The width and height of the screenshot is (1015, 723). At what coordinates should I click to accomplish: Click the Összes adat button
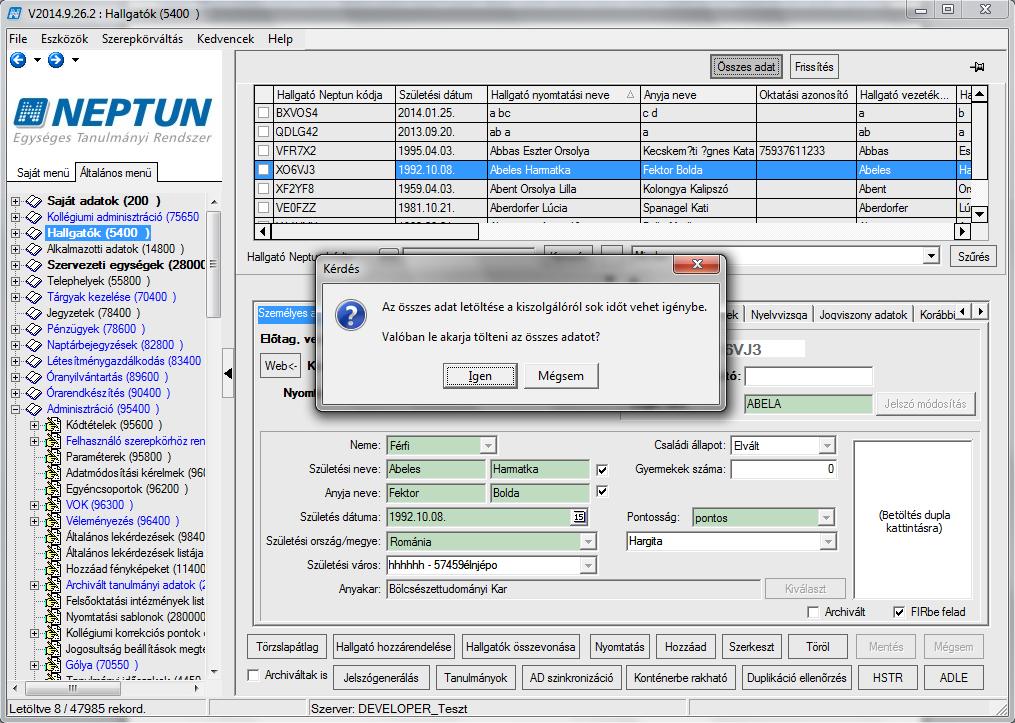tap(746, 67)
